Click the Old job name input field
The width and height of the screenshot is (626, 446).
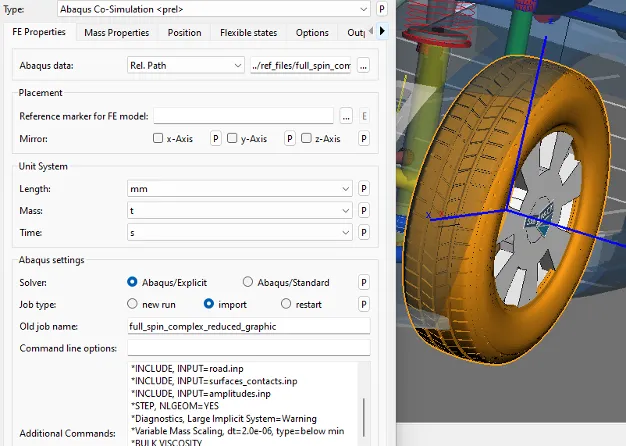[248, 326]
